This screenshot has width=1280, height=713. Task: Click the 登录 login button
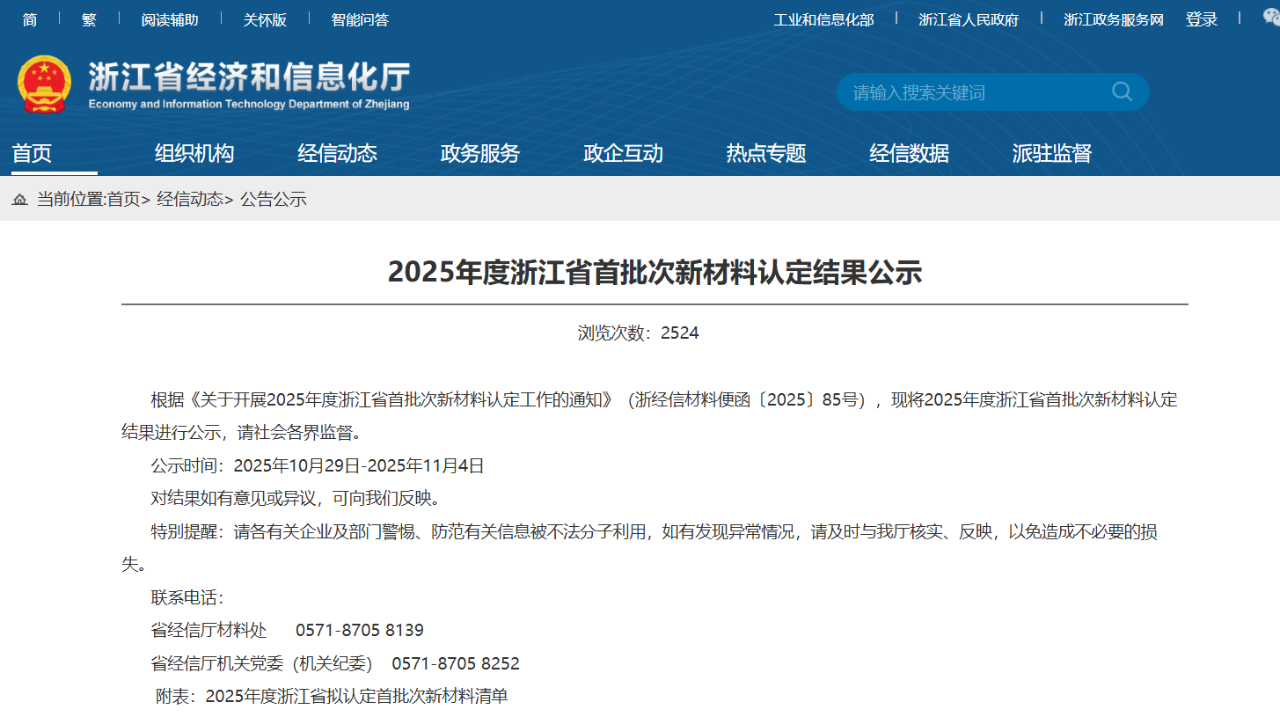tap(1201, 20)
